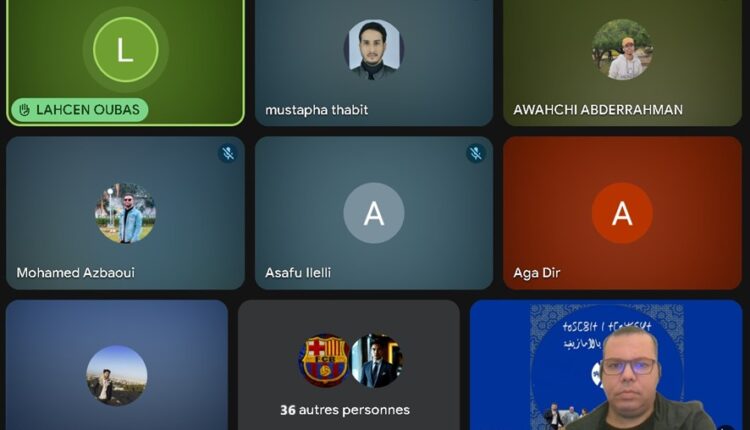Image resolution: width=750 pixels, height=430 pixels.
Task: Select the video tile of man with glasses
Action: [606, 365]
